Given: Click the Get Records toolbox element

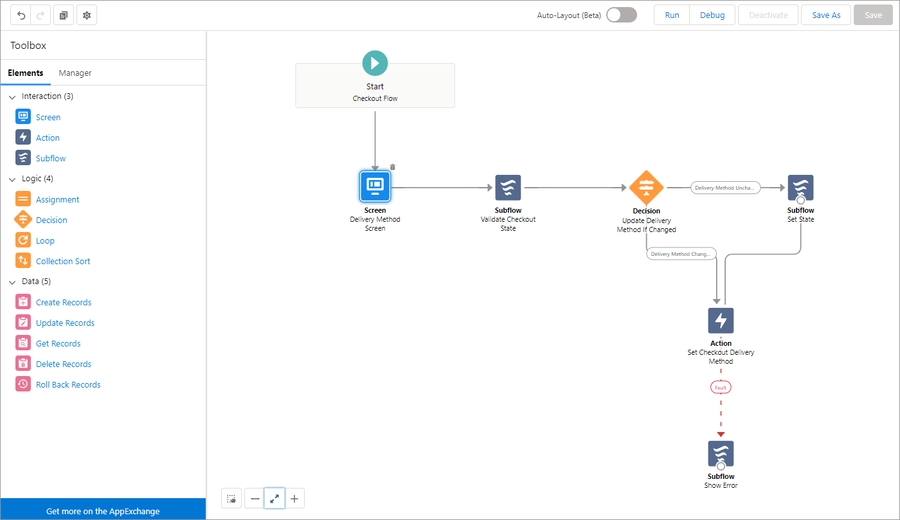Looking at the screenshot, I should pos(58,344).
